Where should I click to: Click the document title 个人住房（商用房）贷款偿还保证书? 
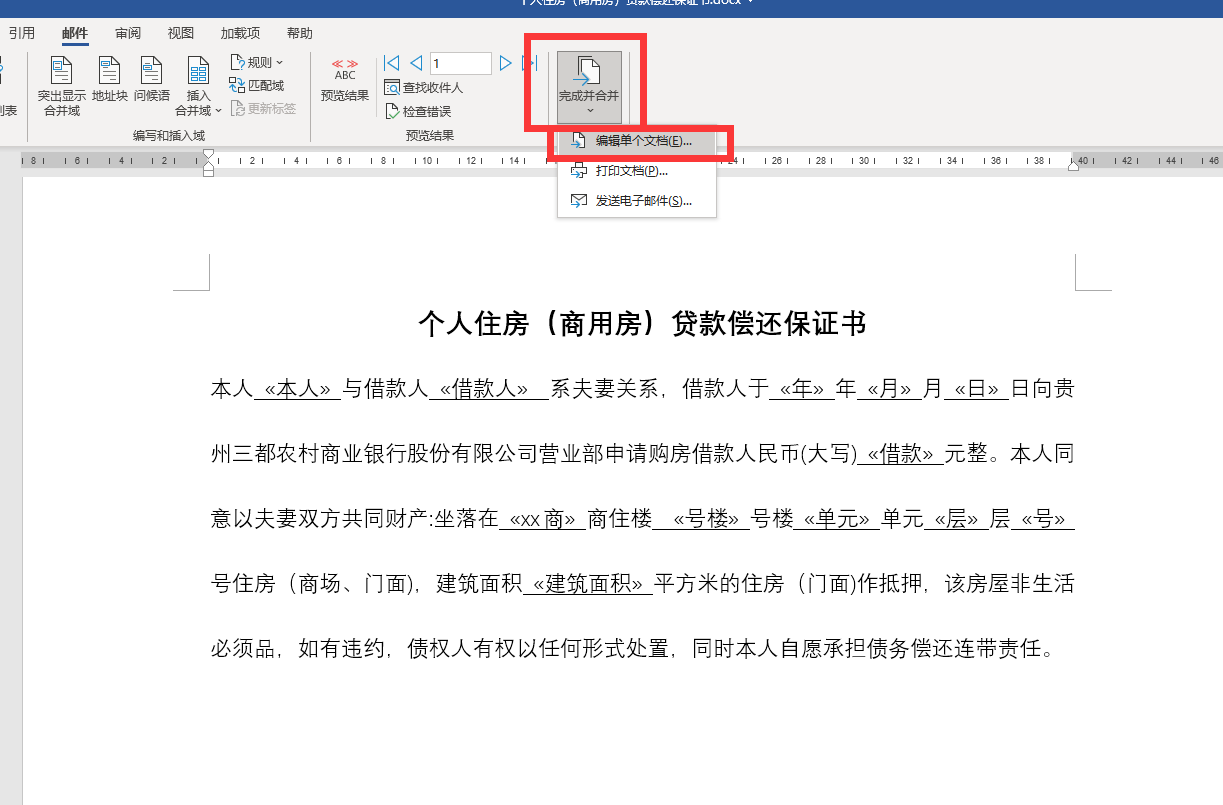coord(642,323)
